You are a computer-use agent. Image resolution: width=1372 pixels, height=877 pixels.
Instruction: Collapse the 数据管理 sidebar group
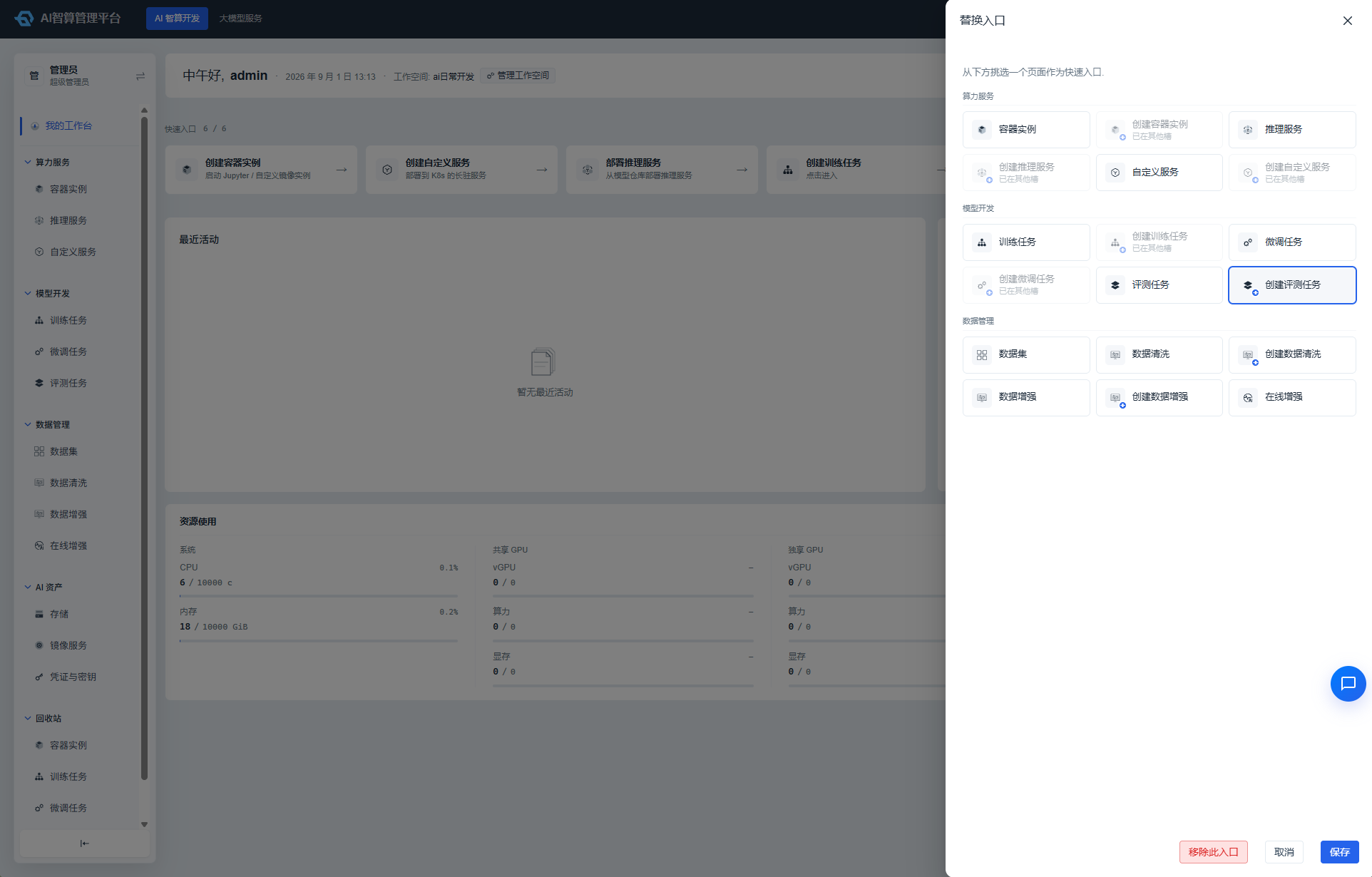pyautogui.click(x=28, y=425)
